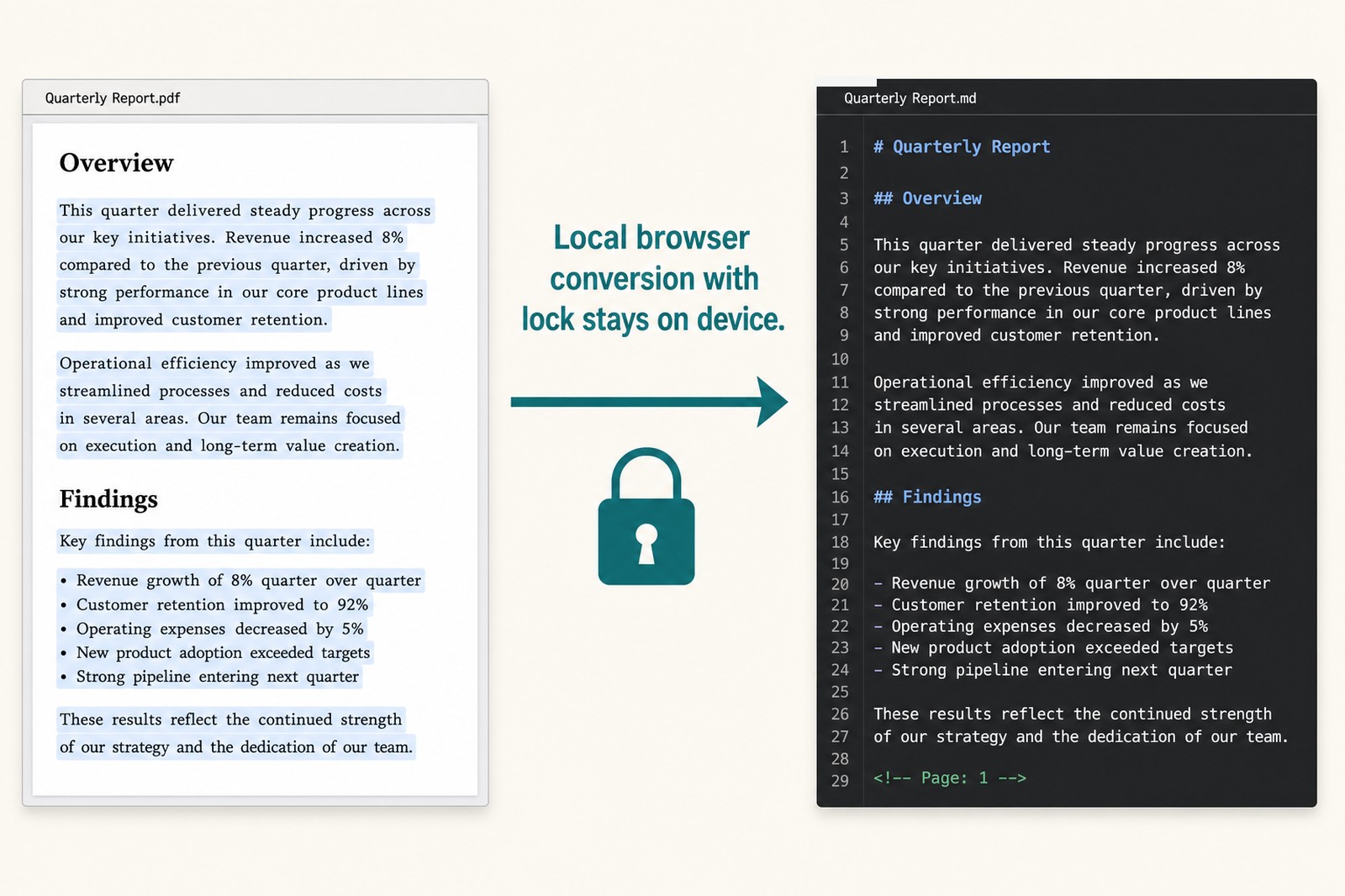Image resolution: width=1345 pixels, height=896 pixels.
Task: Click markdown line 14 'on execution and long-term value creation.'
Action: [1063, 451]
